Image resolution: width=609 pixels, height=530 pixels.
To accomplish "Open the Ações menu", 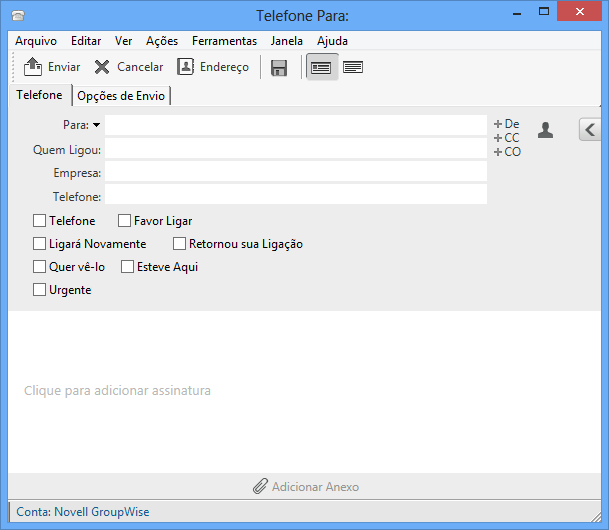I will [x=162, y=41].
